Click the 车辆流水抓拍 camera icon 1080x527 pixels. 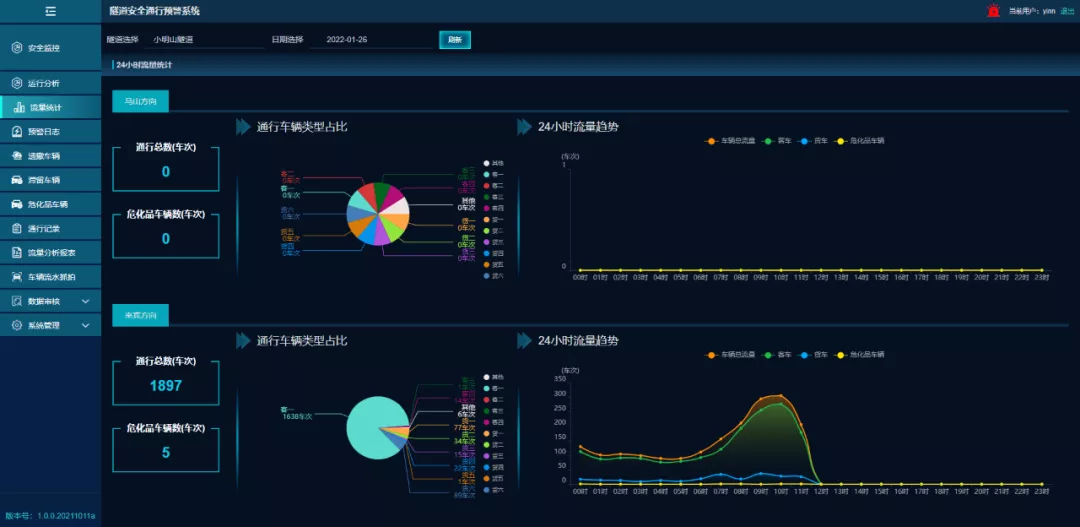coord(17,276)
